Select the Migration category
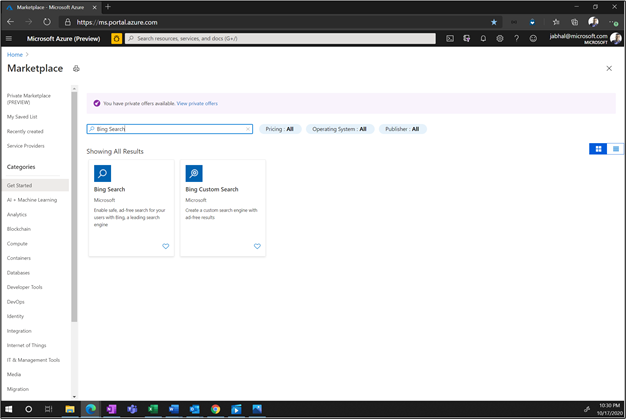Viewport: 626px width, 419px height. coord(18,389)
